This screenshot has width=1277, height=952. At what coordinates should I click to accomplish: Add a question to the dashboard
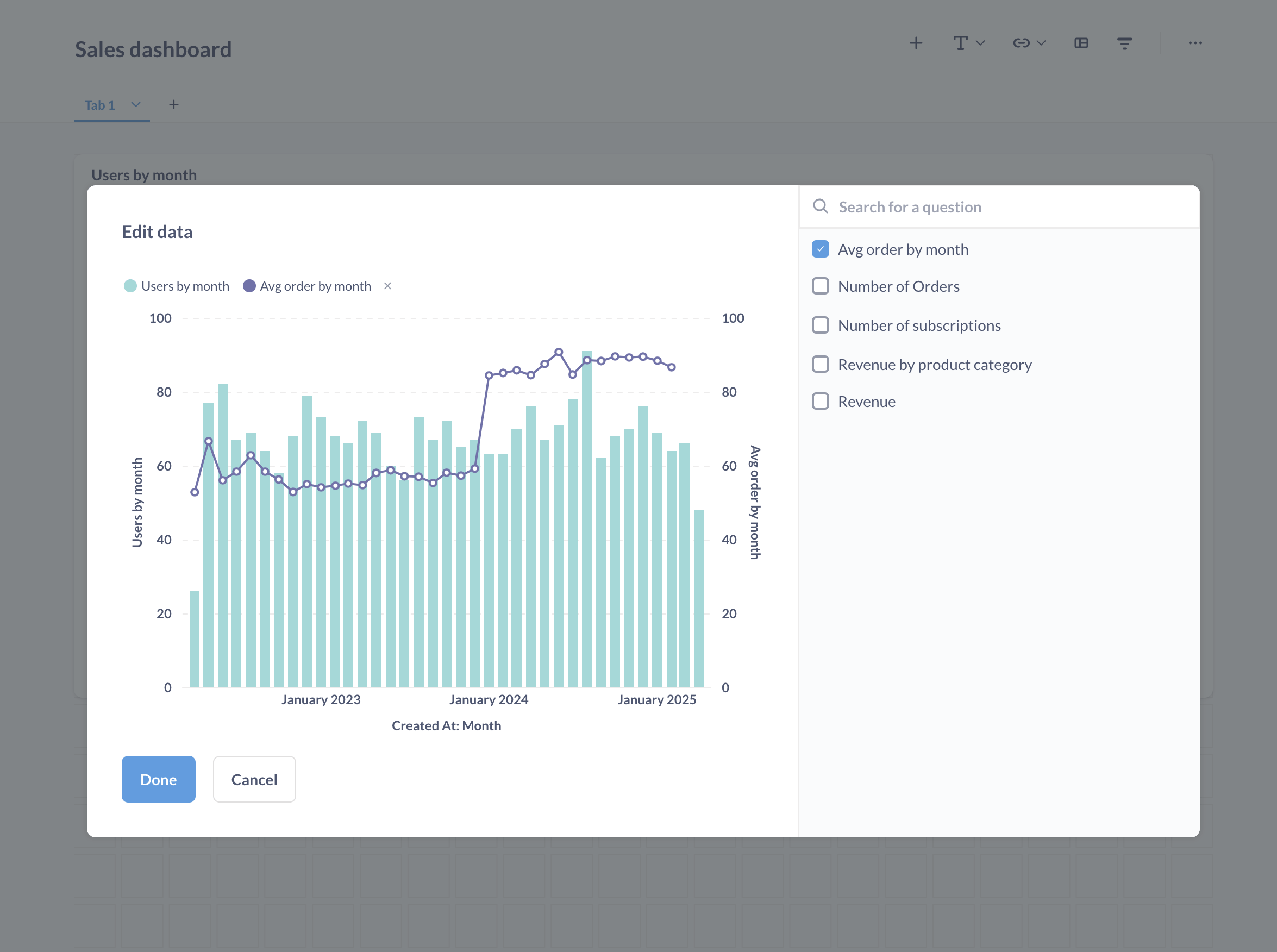pyautogui.click(x=916, y=42)
